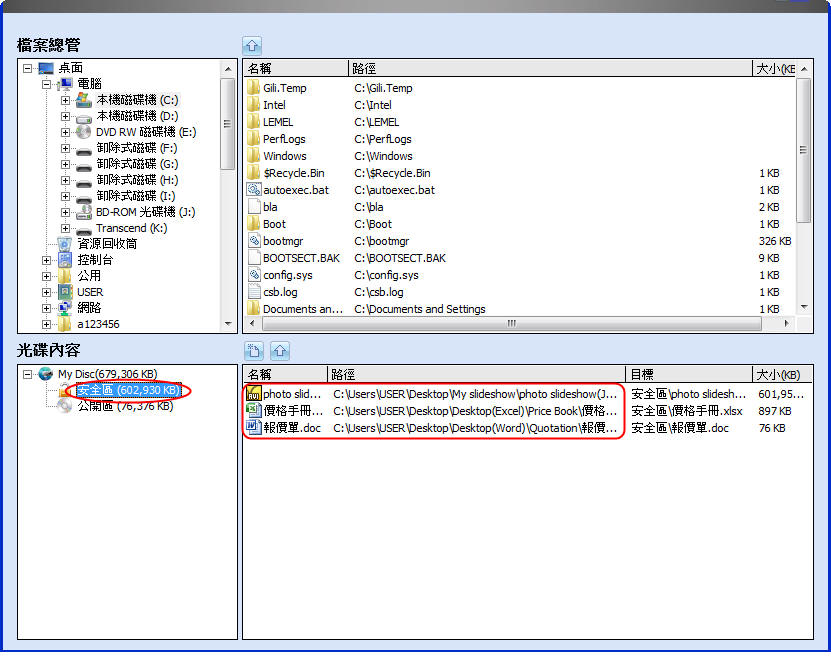The width and height of the screenshot is (831, 671).
Task: Select the BD-ROM drive (J:) icon
Action: click(84, 212)
